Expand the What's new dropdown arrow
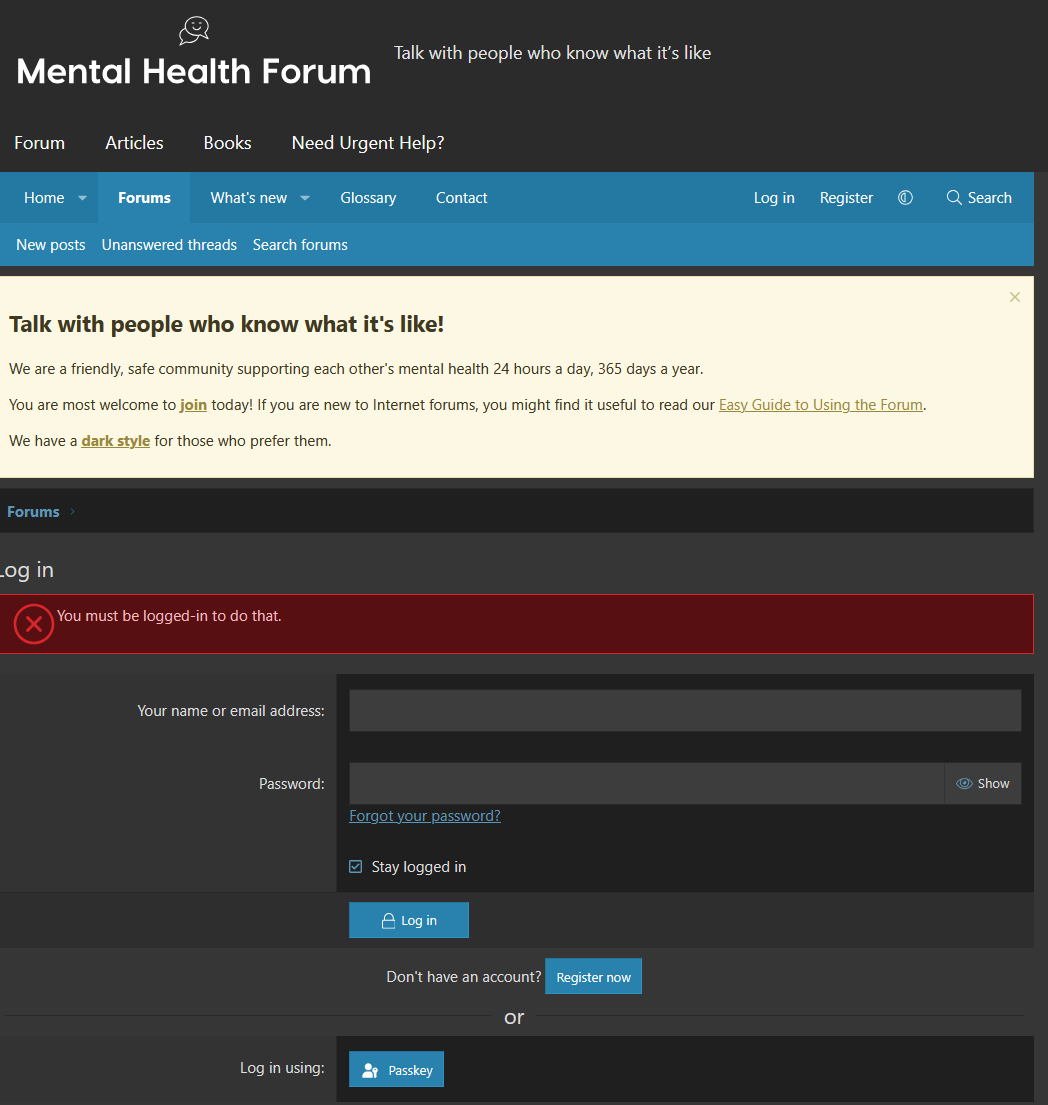Viewport: 1048px width, 1105px height. tap(305, 198)
